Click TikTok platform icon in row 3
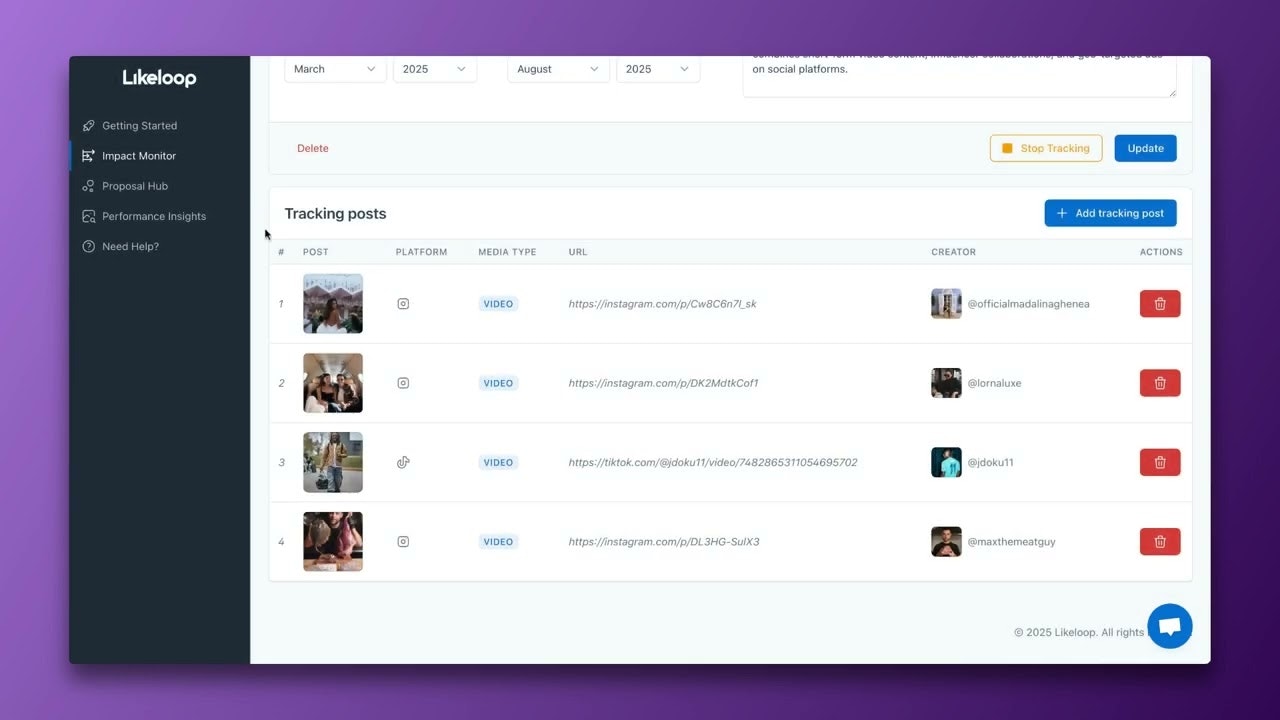The height and width of the screenshot is (720, 1280). pyautogui.click(x=403, y=462)
